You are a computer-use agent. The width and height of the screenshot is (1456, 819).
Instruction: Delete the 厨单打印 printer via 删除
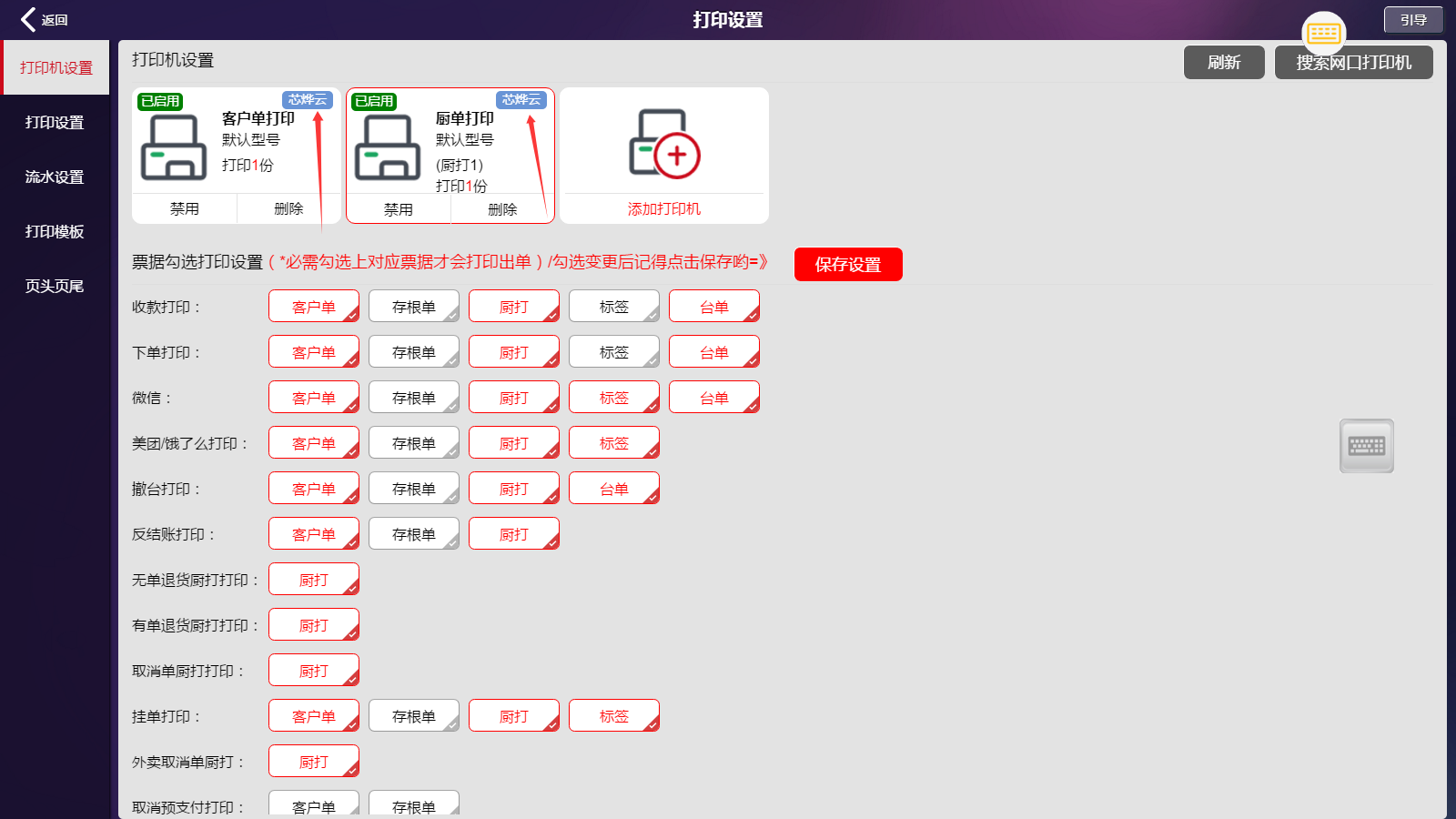click(502, 209)
